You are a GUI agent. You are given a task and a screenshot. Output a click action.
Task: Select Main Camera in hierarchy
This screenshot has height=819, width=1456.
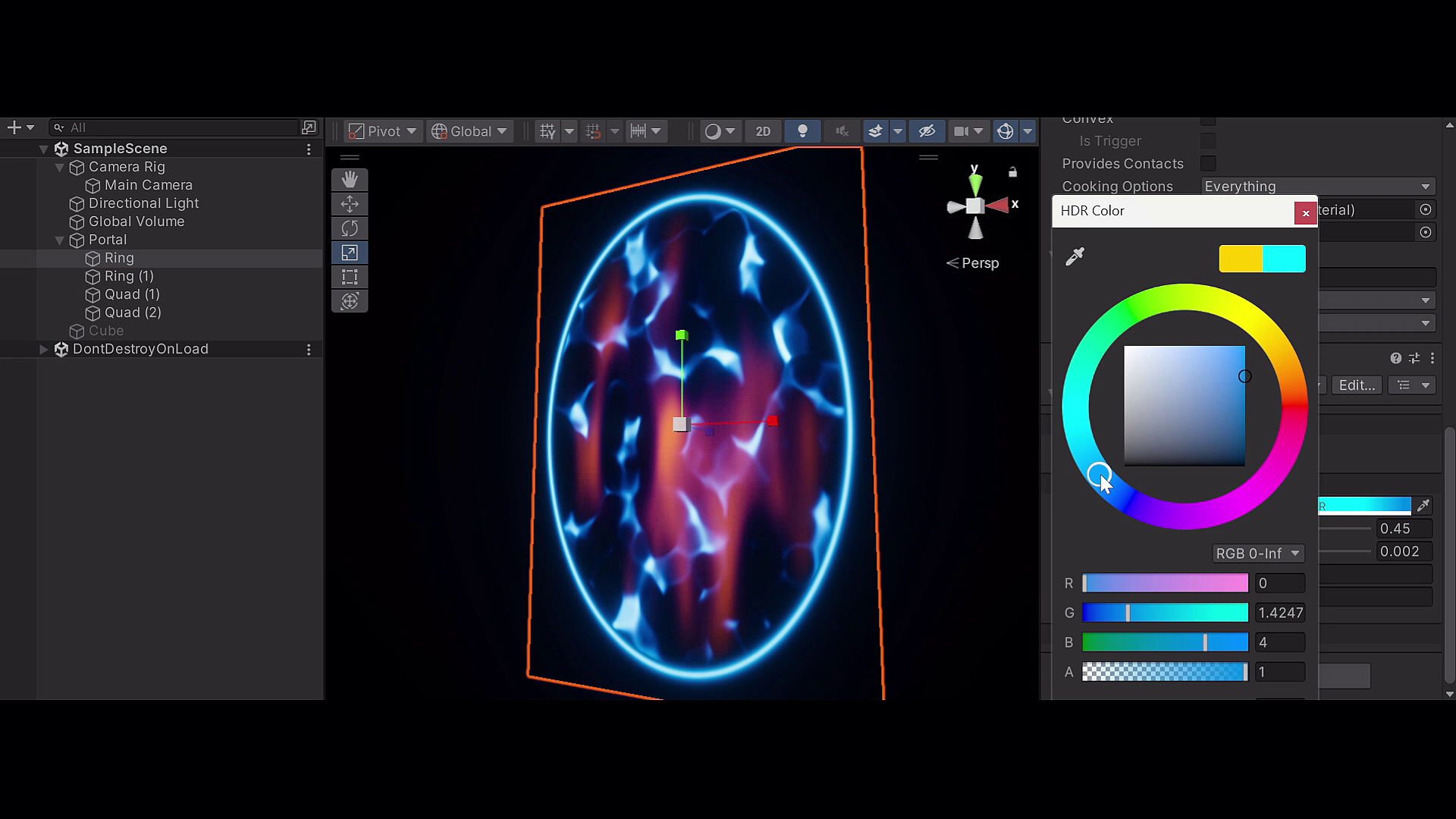point(149,186)
